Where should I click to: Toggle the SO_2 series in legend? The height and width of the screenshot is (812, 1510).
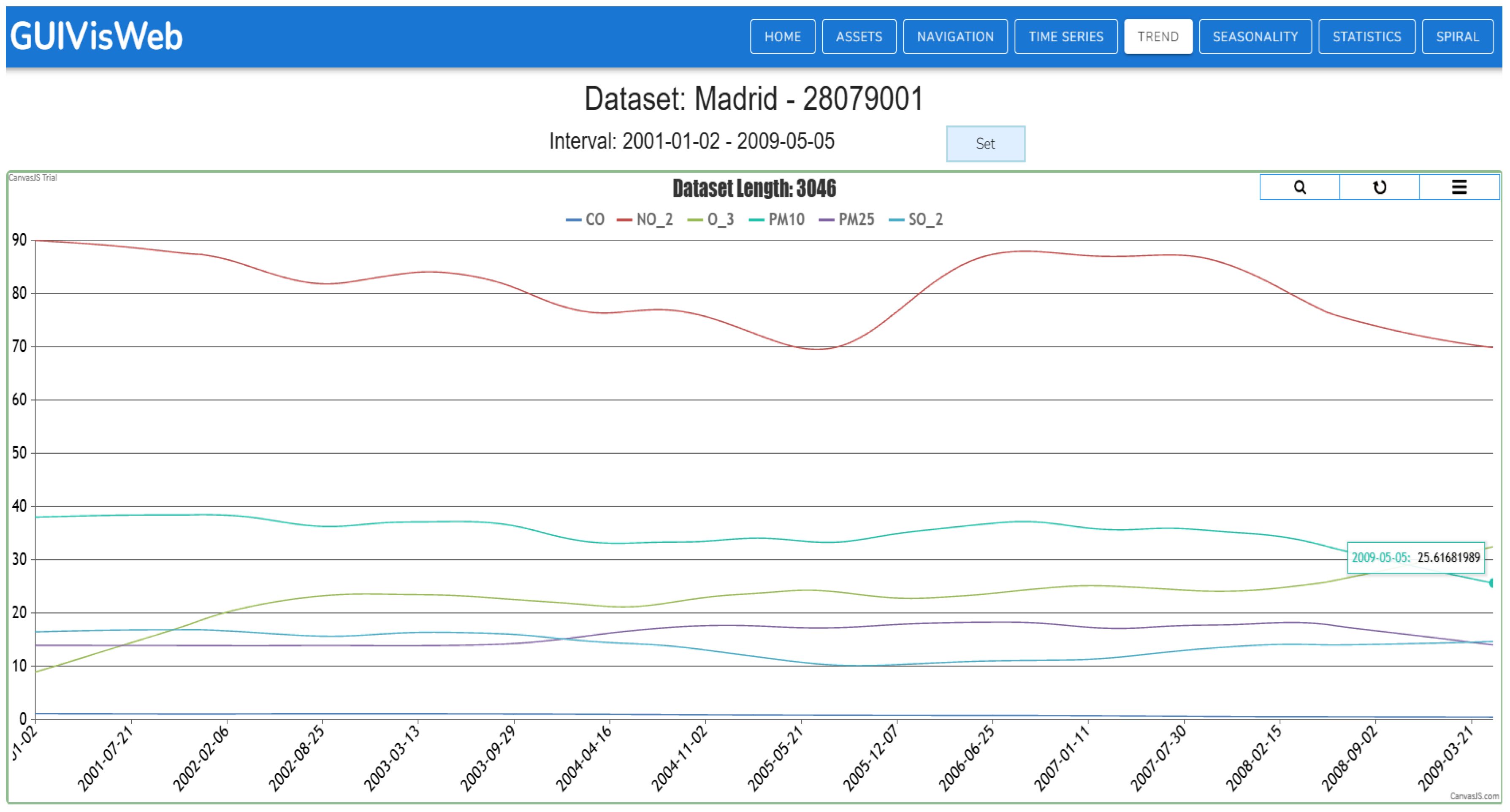[x=916, y=220]
